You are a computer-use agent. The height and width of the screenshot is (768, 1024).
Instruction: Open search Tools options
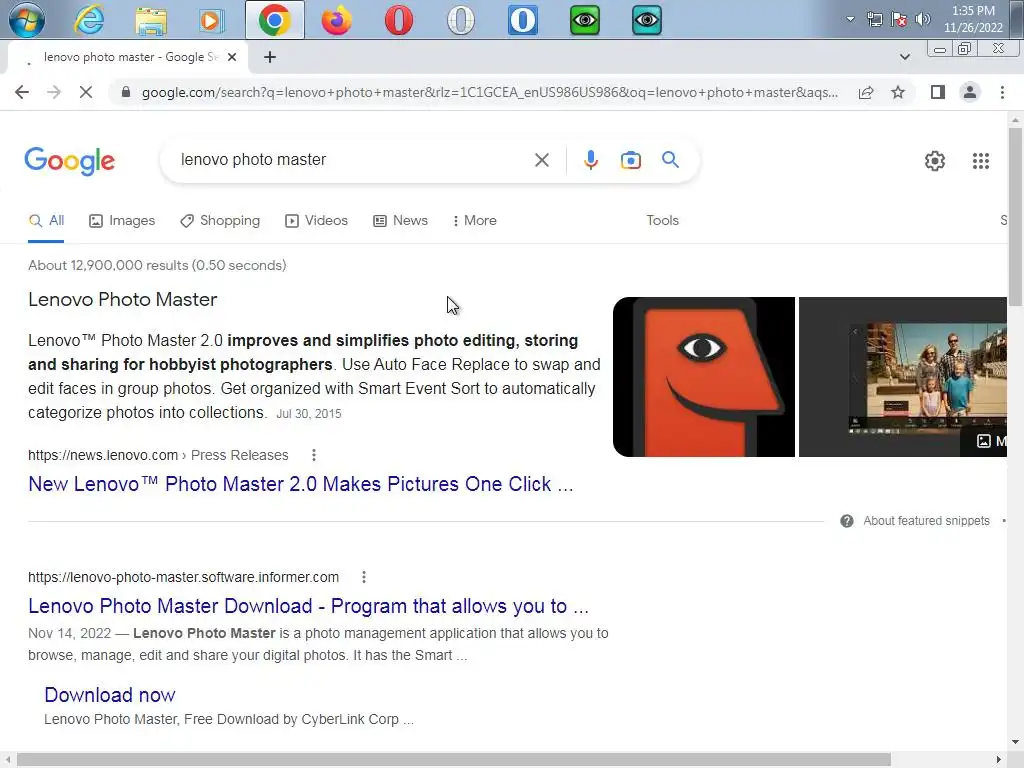pyautogui.click(x=662, y=221)
